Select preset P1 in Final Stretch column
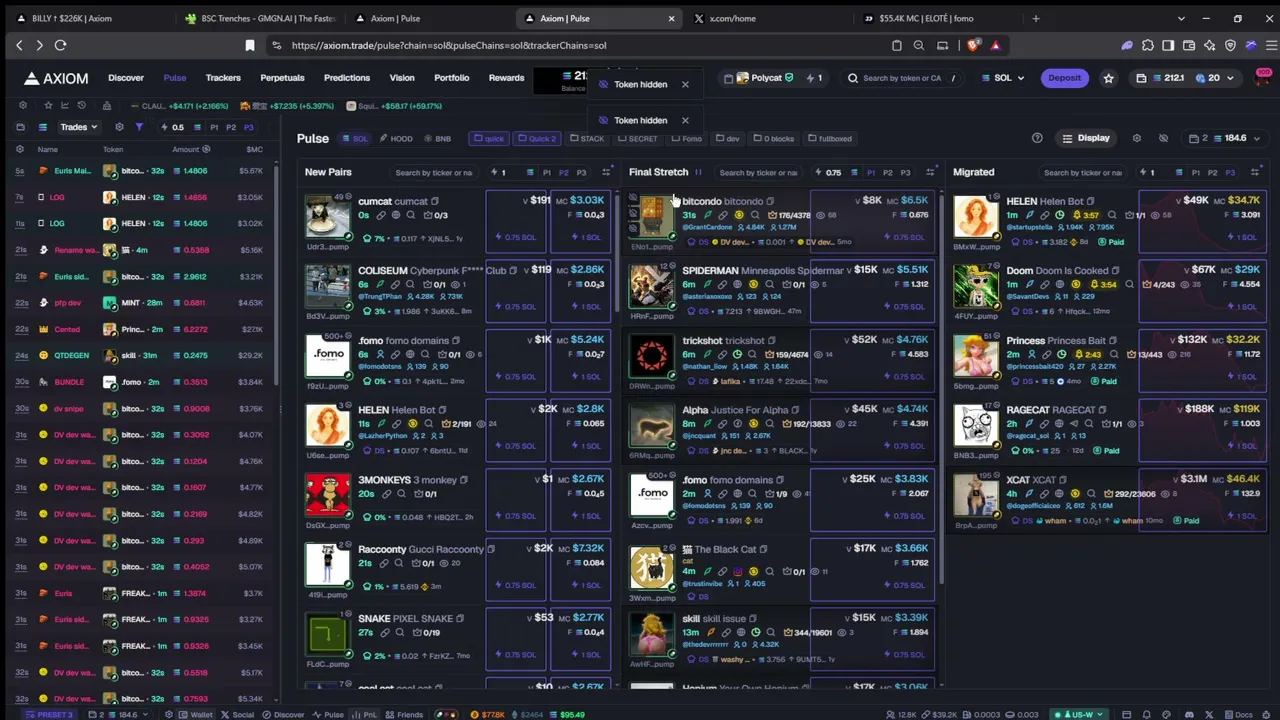 (871, 172)
